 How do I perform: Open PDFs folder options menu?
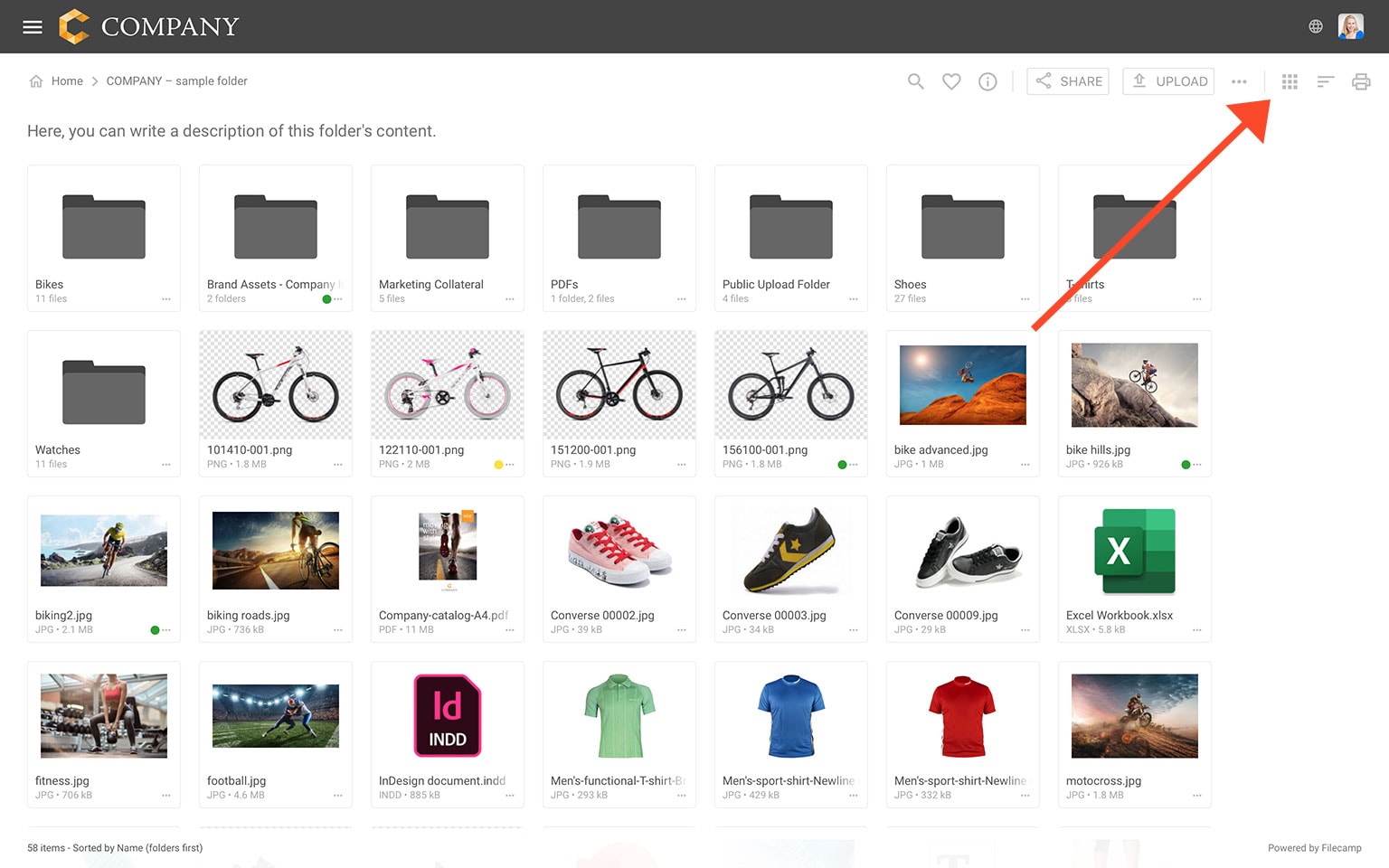pyautogui.click(x=682, y=299)
